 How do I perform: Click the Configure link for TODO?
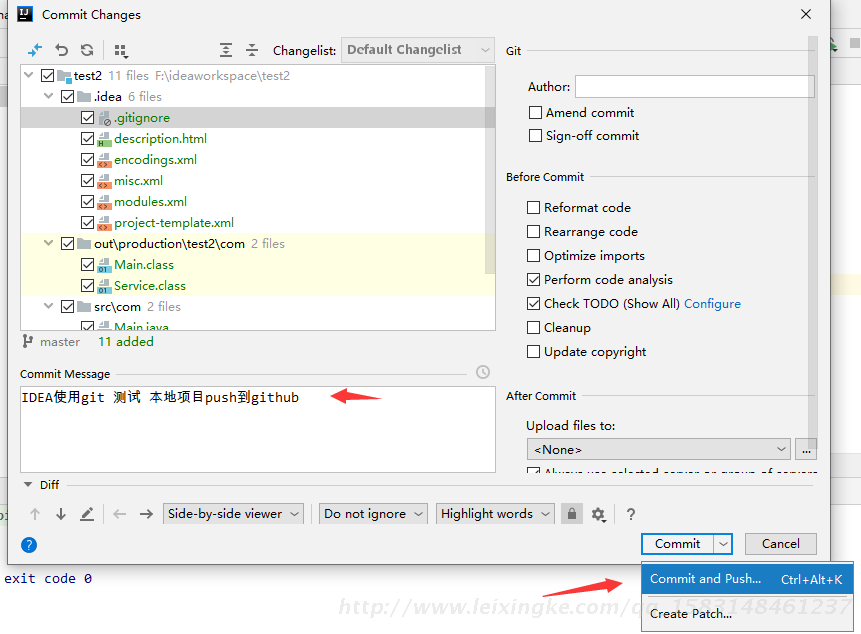712,304
